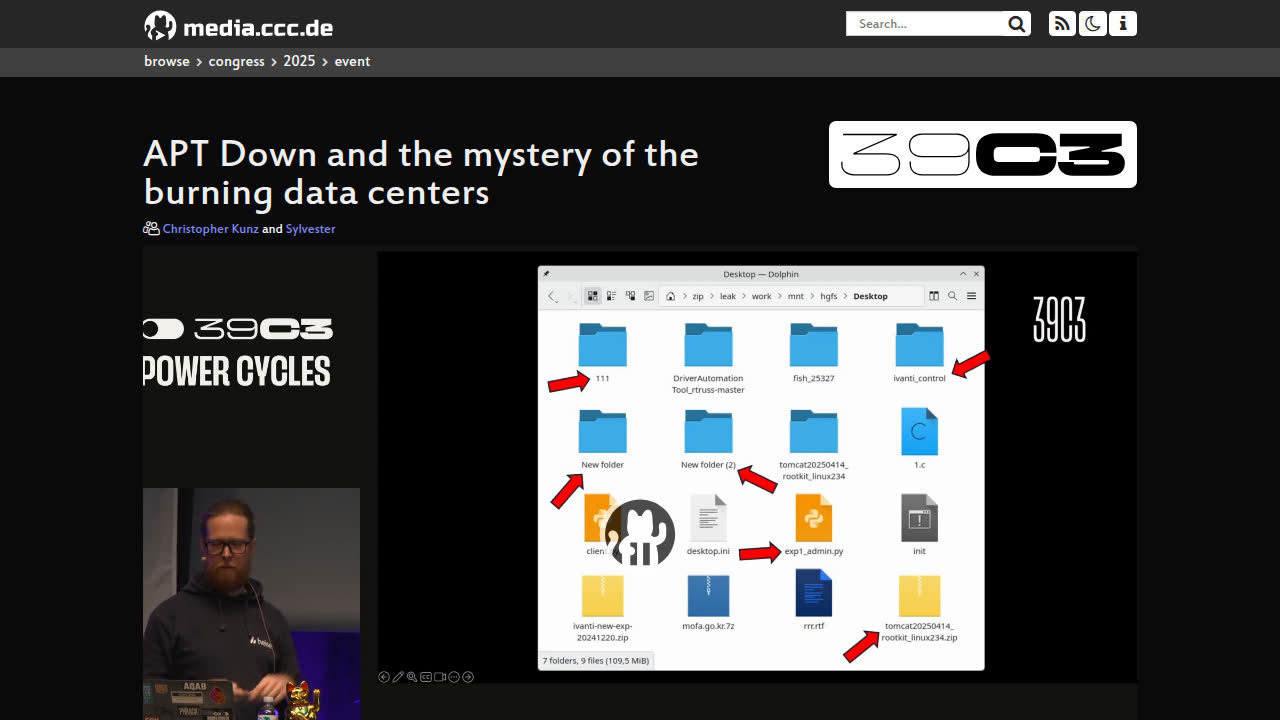Image resolution: width=1280 pixels, height=720 pixels.
Task: Select work in Dolphin path bar
Action: point(762,296)
